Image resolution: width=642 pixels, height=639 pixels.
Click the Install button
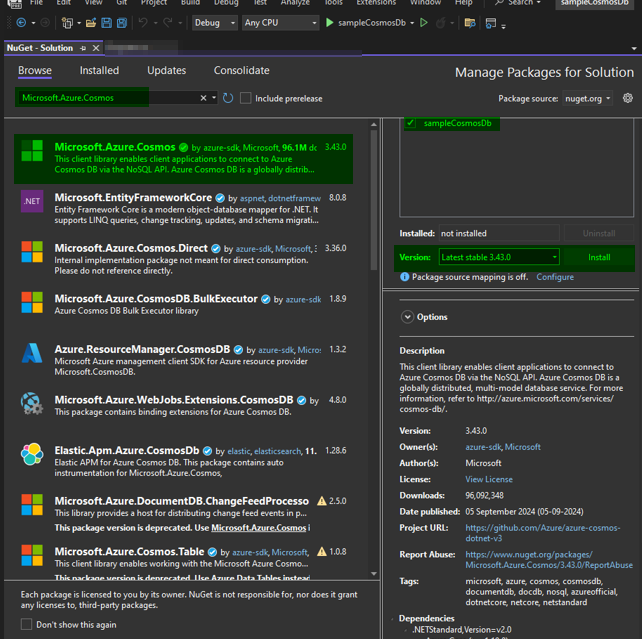(x=599, y=257)
